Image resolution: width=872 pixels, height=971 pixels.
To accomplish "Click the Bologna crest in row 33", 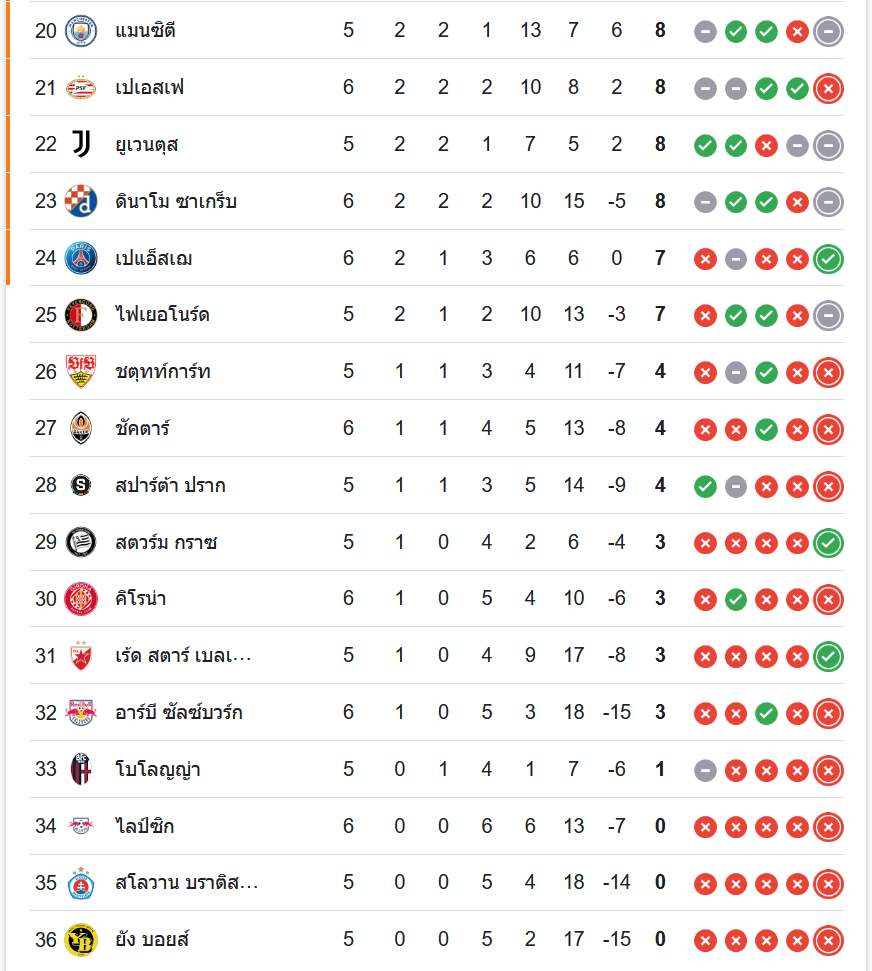I will tap(80, 770).
